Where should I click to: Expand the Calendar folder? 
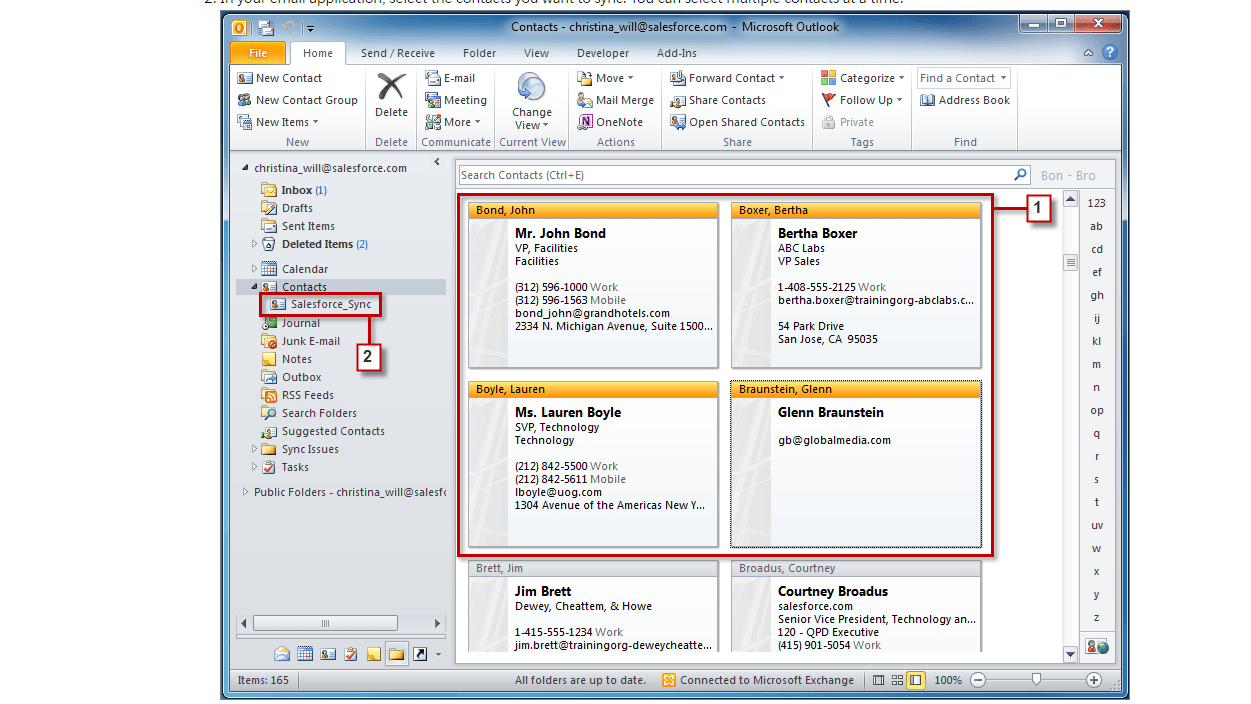254,269
